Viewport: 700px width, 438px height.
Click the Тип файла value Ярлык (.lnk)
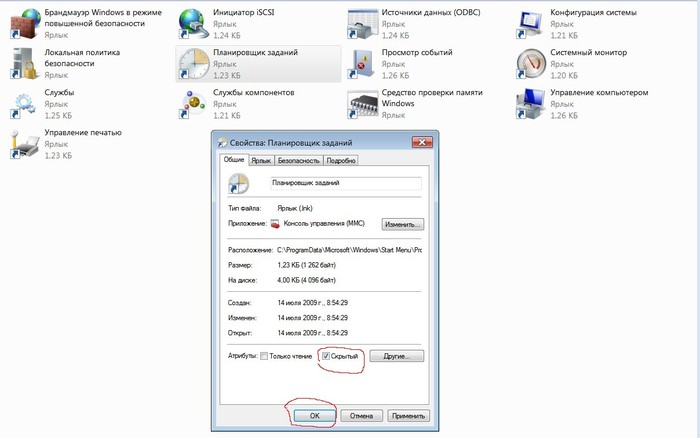(x=295, y=209)
